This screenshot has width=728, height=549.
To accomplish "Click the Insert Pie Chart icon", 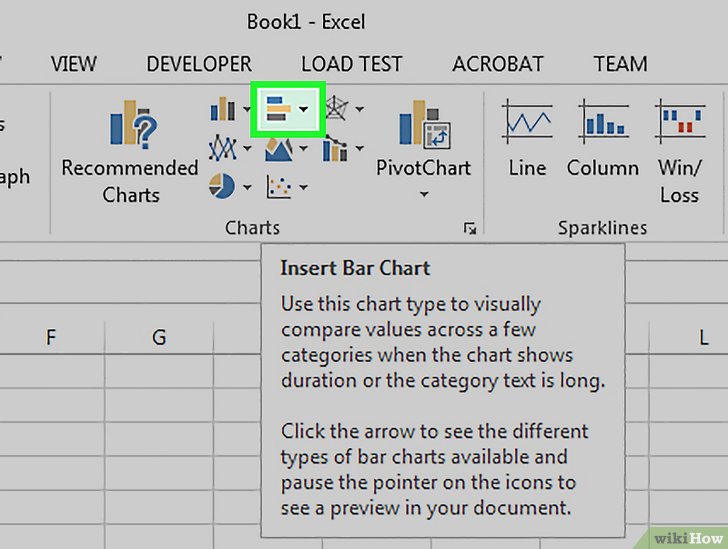I will click(x=222, y=186).
